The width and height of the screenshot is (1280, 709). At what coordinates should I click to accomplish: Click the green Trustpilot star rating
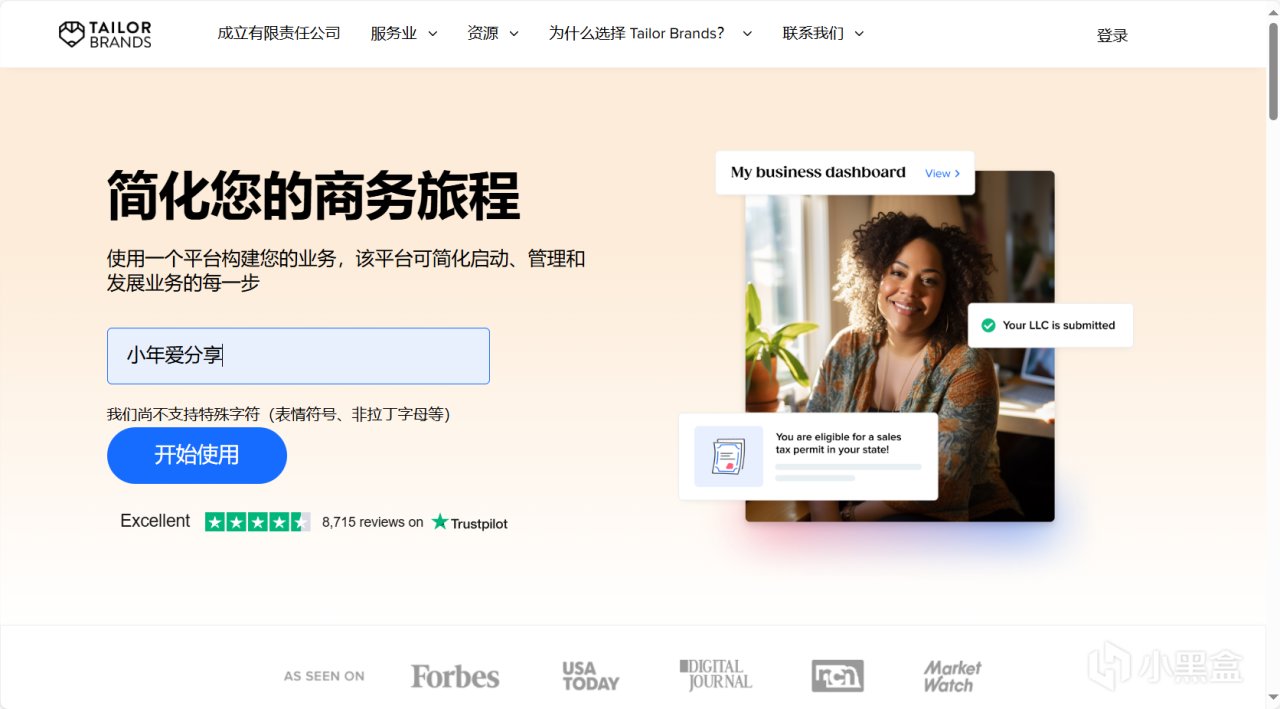257,522
